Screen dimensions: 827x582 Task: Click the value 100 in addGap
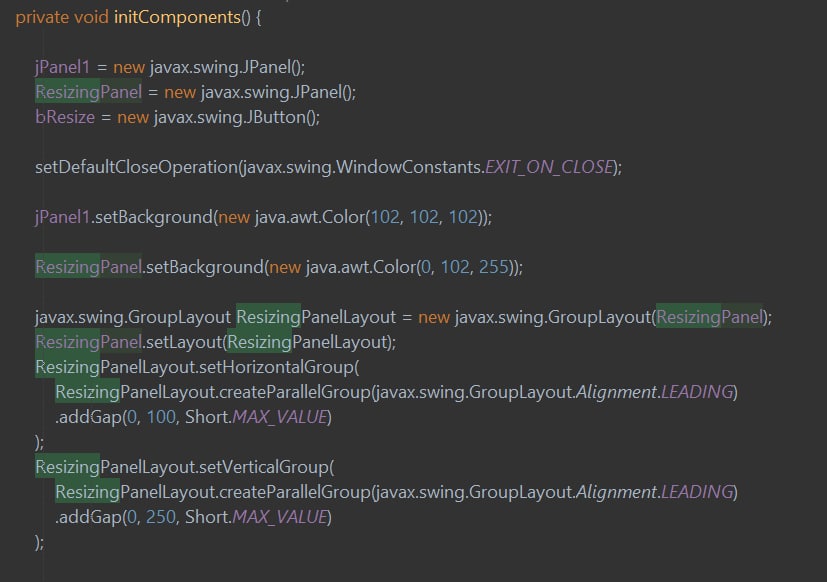[161, 417]
